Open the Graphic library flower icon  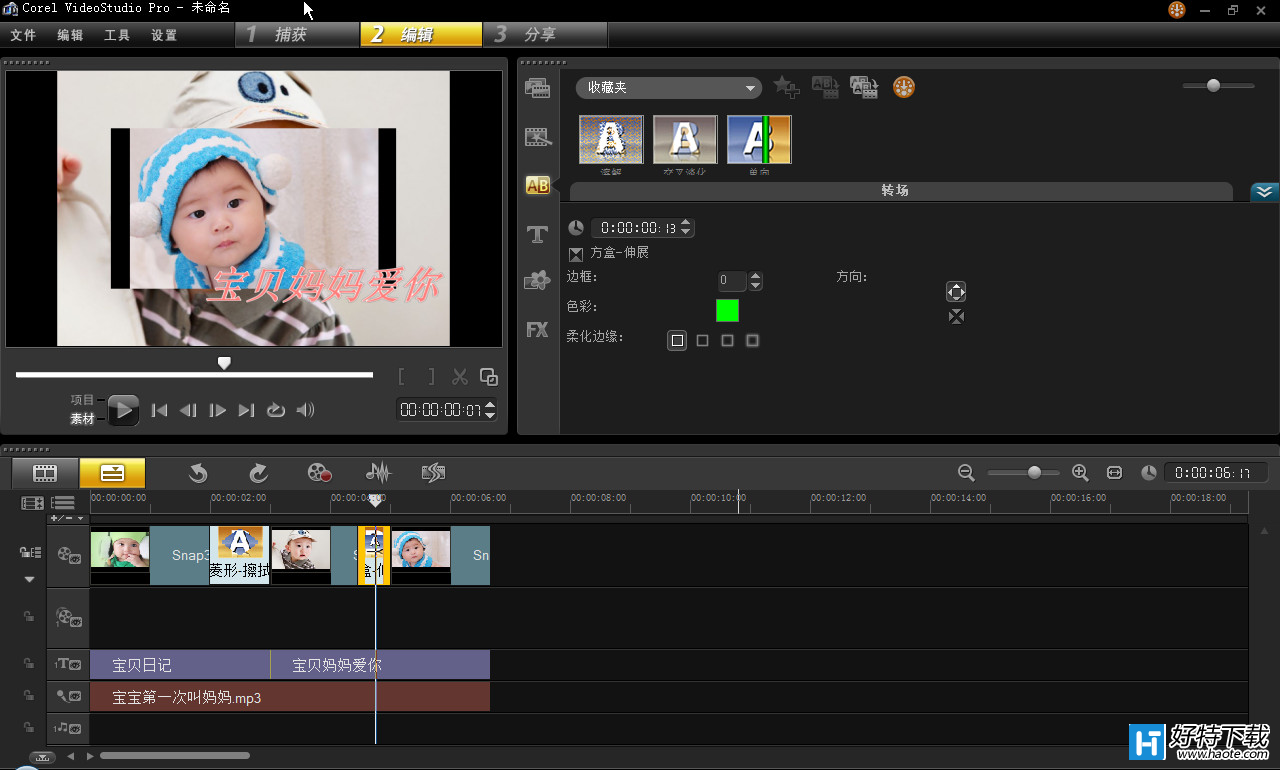[x=538, y=281]
